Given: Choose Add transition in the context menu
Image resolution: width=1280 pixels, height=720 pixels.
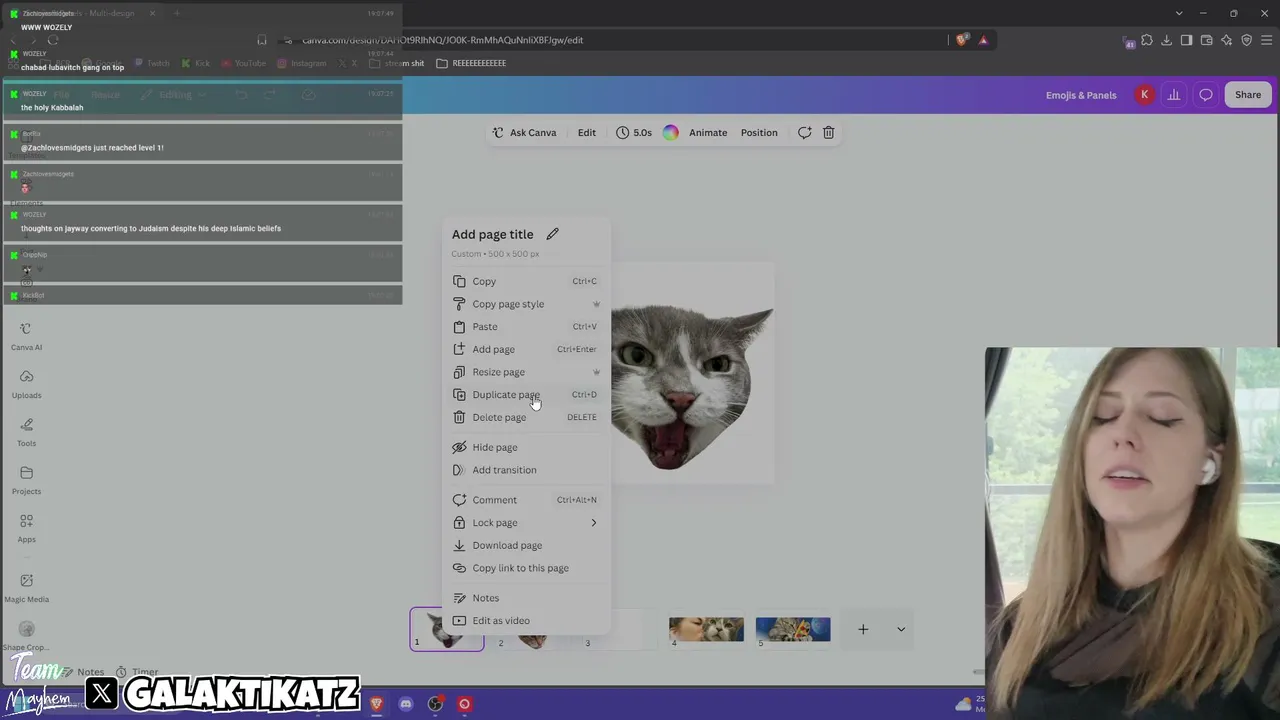Looking at the screenshot, I should pos(526,470).
